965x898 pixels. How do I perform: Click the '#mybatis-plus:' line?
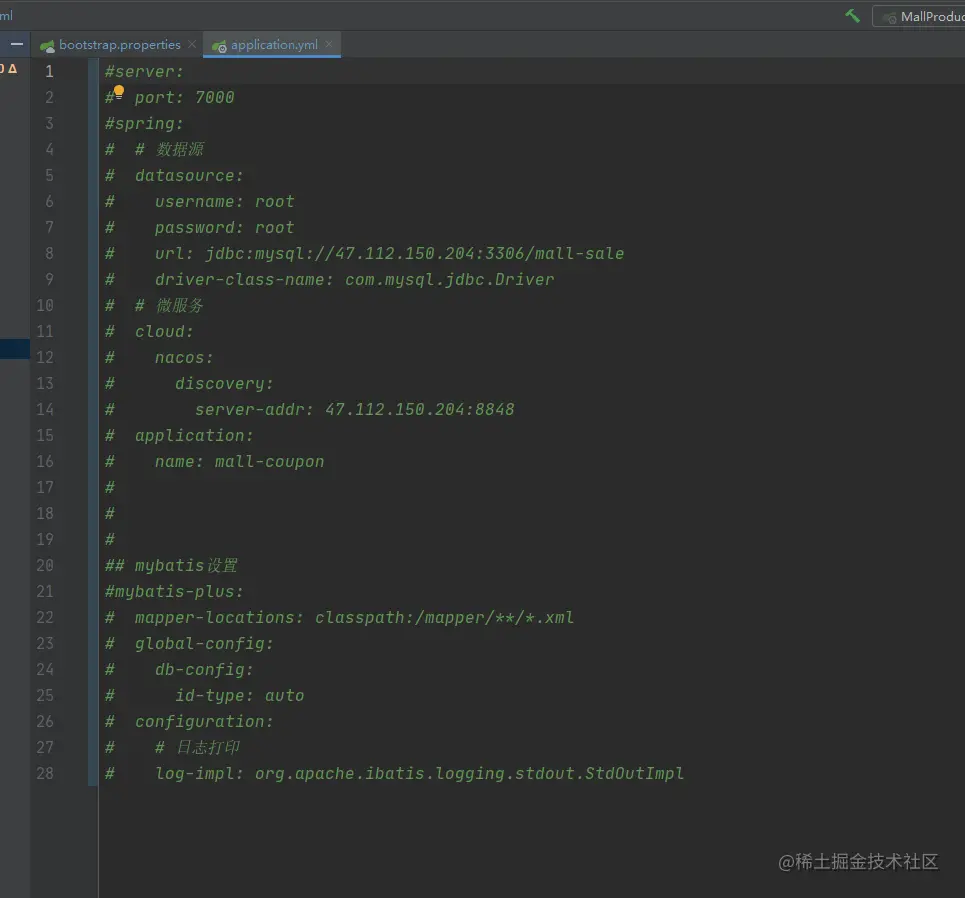(x=174, y=591)
